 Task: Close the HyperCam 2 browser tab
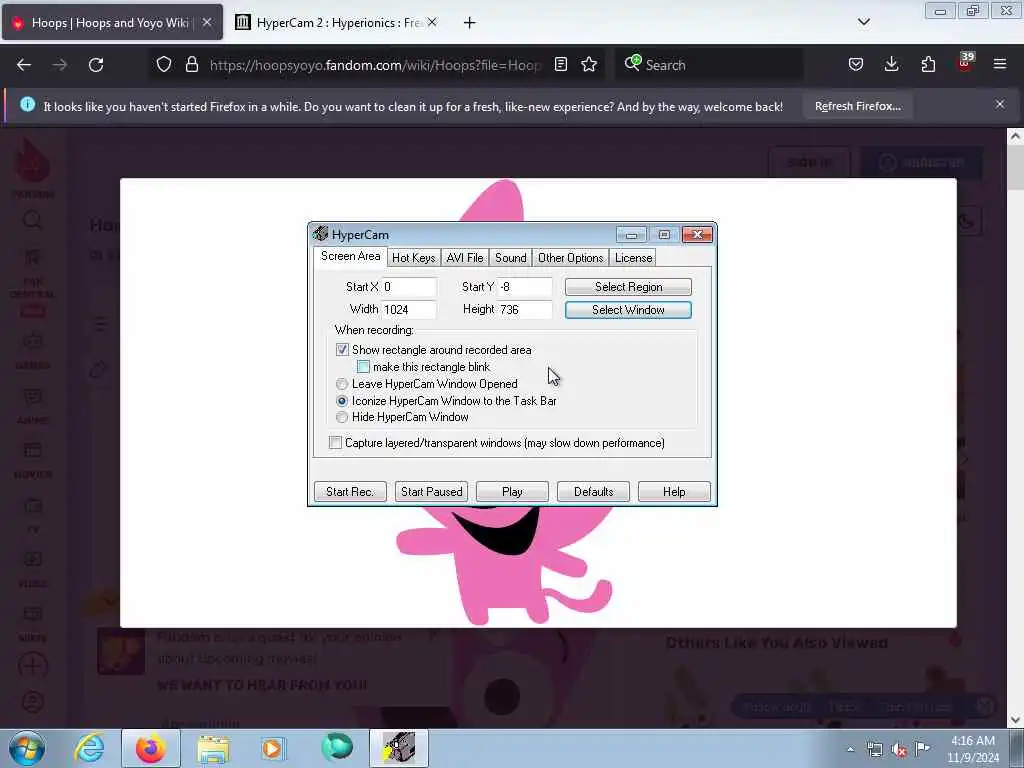click(432, 23)
